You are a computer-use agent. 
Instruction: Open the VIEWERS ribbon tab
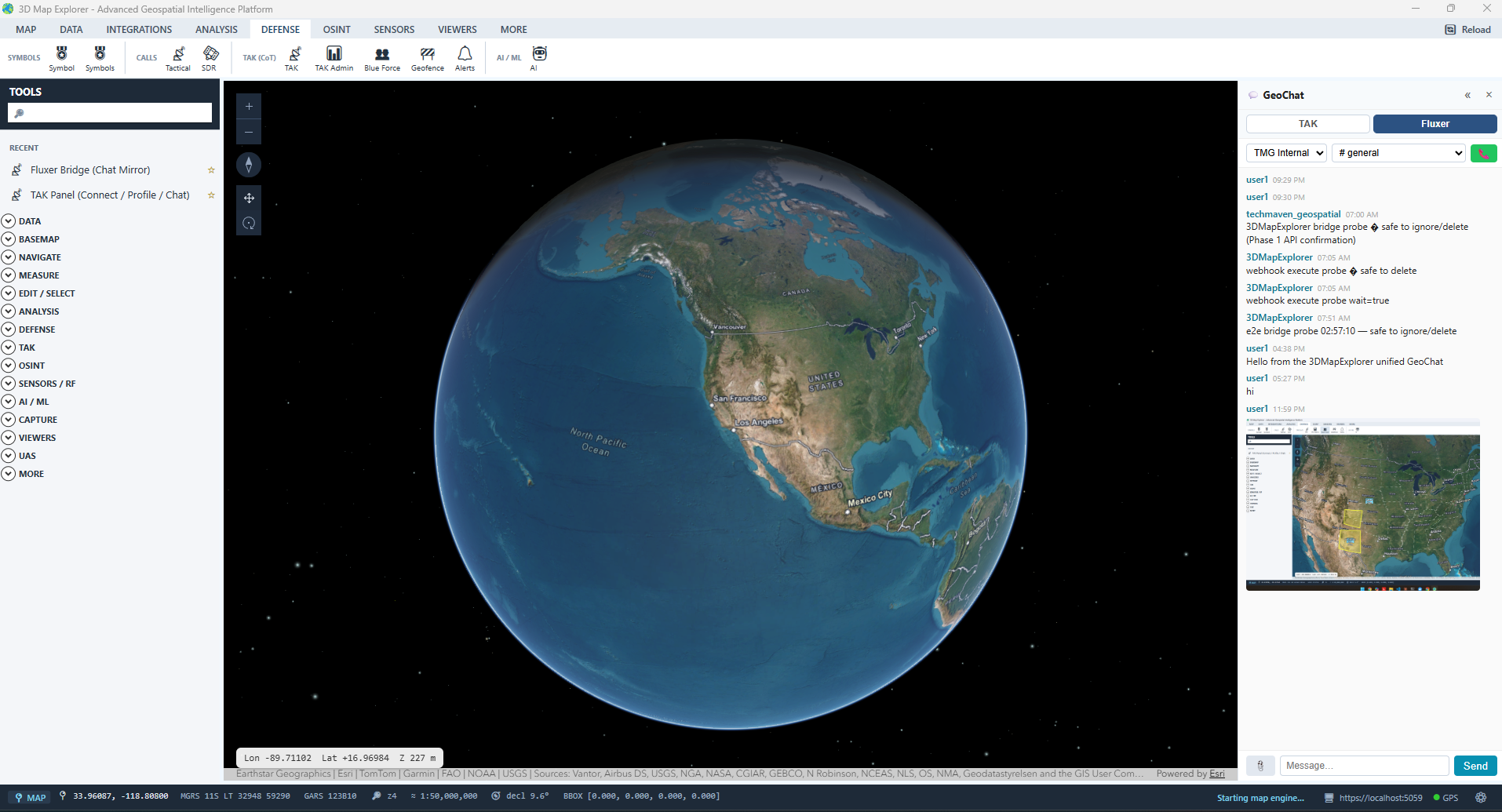click(458, 30)
